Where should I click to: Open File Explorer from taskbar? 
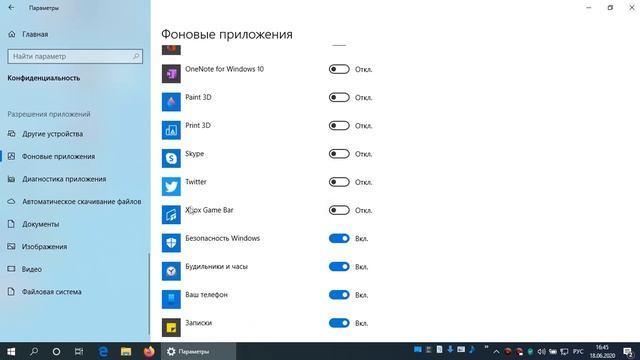[x=126, y=351]
